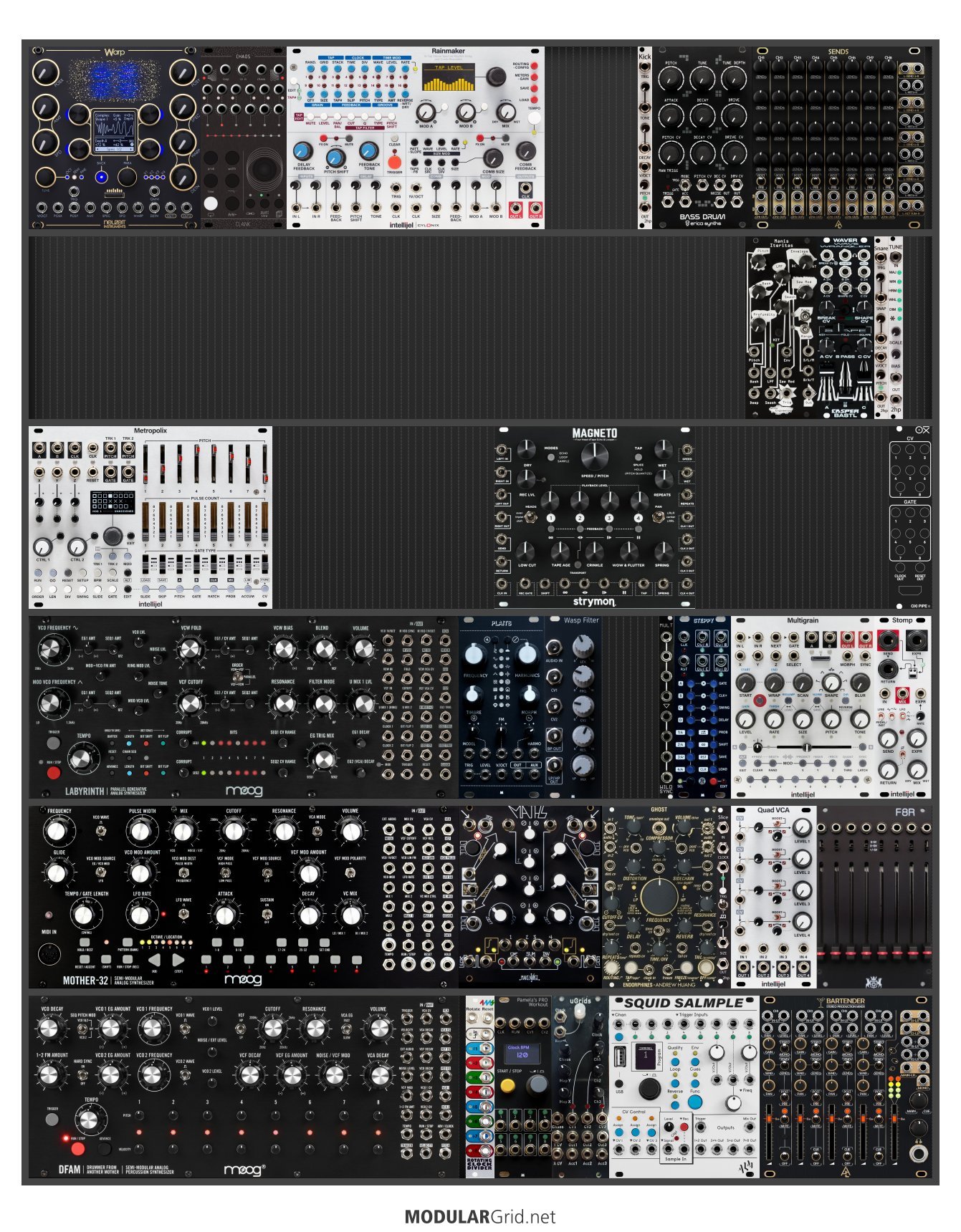Click the Bartender headphone output jack

coord(918,1153)
